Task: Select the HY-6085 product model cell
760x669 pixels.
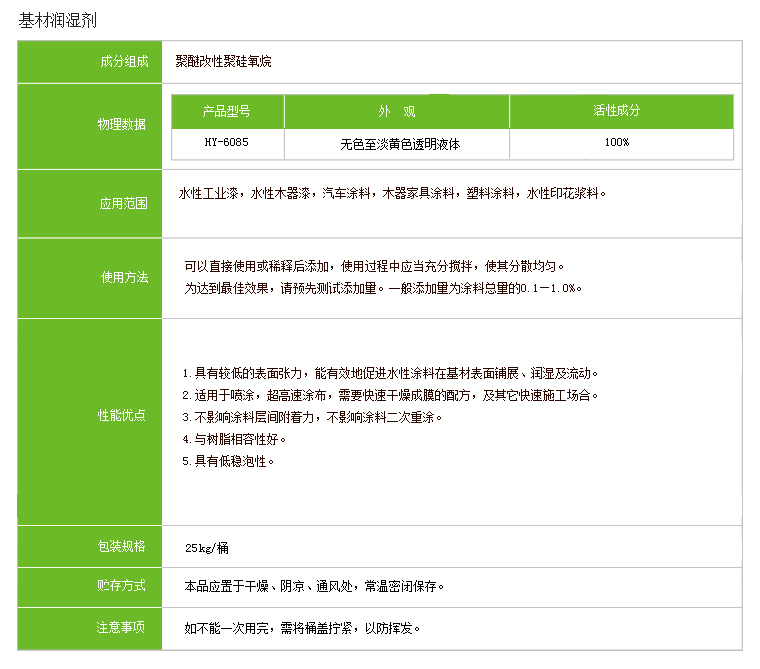Action: [x=227, y=143]
